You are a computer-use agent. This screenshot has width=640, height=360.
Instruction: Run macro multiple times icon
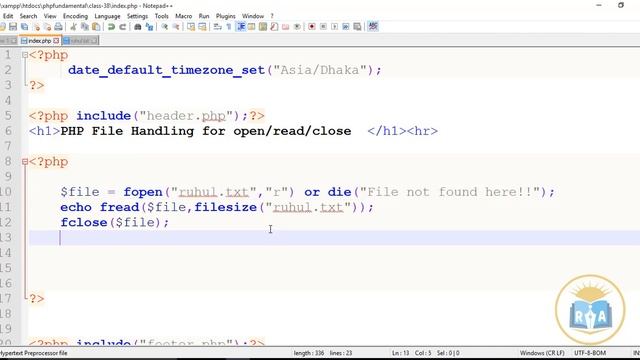coord(346,27)
